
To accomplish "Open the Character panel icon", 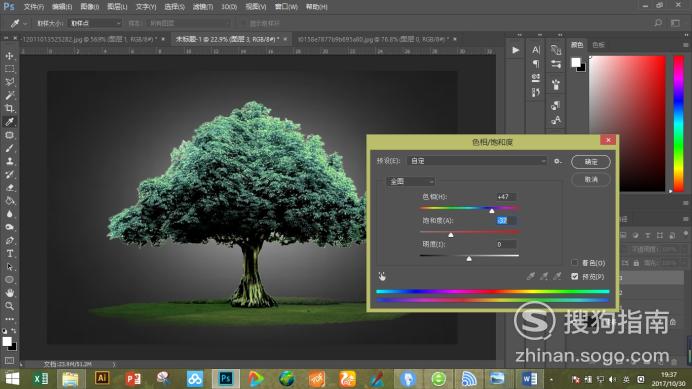I will pyautogui.click(x=536, y=50).
